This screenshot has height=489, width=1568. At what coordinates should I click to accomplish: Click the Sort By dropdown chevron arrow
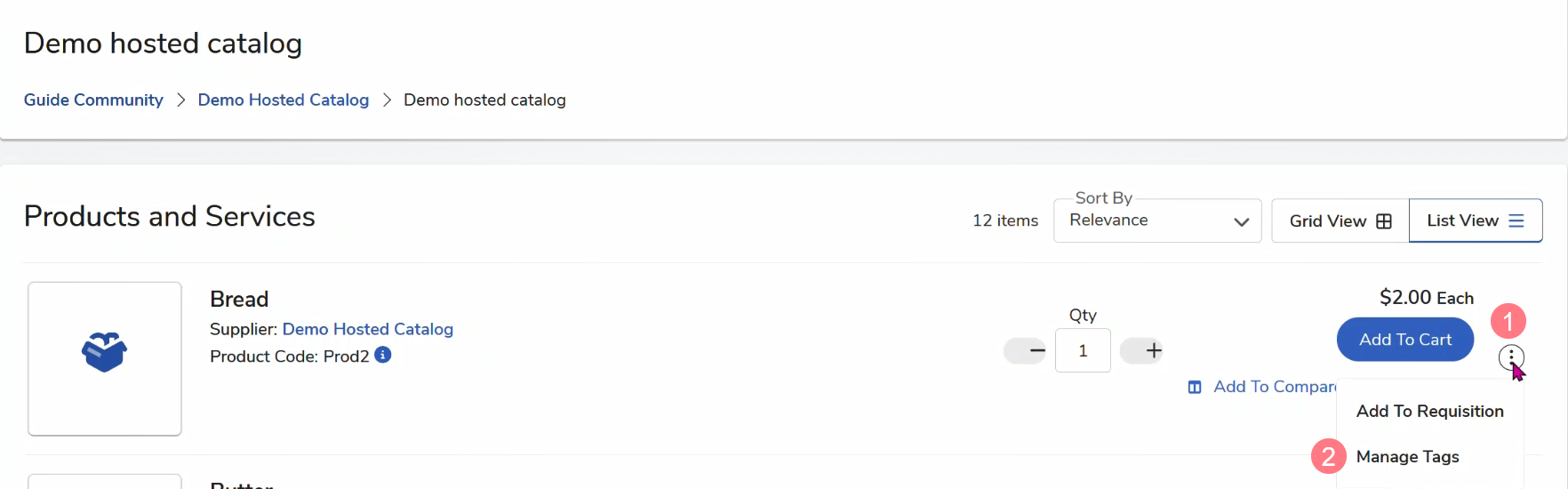click(1241, 221)
